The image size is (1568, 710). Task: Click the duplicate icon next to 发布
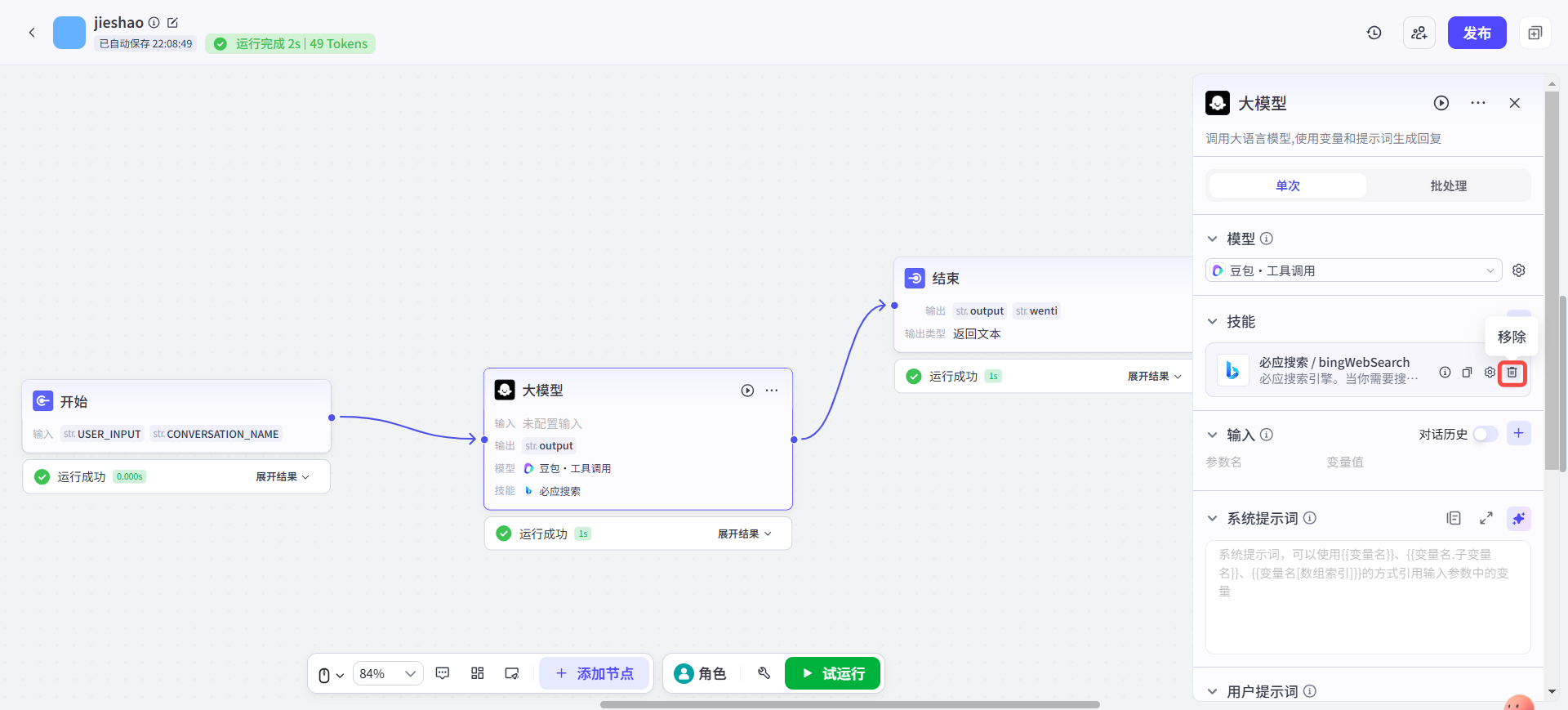point(1535,33)
